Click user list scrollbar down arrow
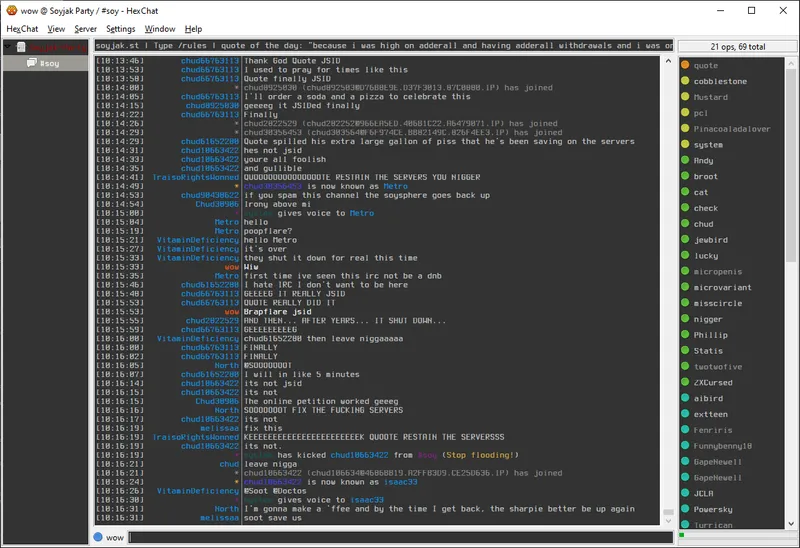This screenshot has height=548, width=800. pos(791,524)
